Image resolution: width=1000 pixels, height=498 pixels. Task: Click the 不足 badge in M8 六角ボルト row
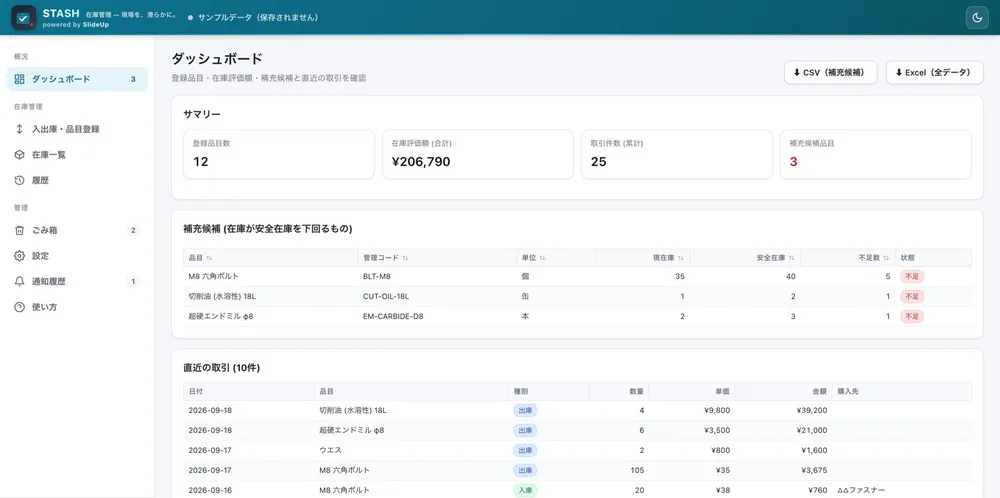912,277
